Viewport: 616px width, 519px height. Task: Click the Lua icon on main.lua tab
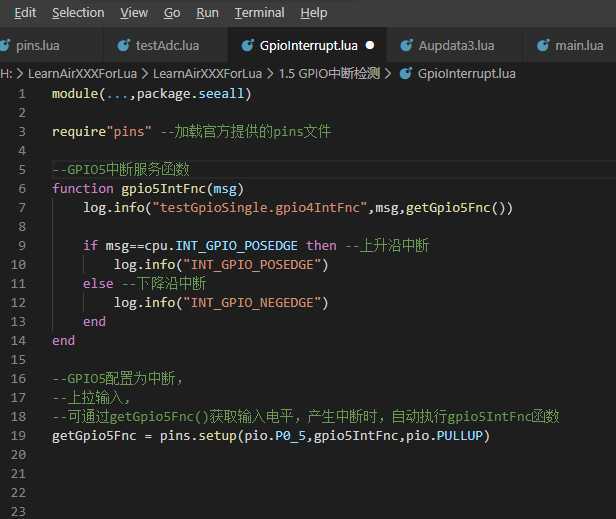[544, 46]
